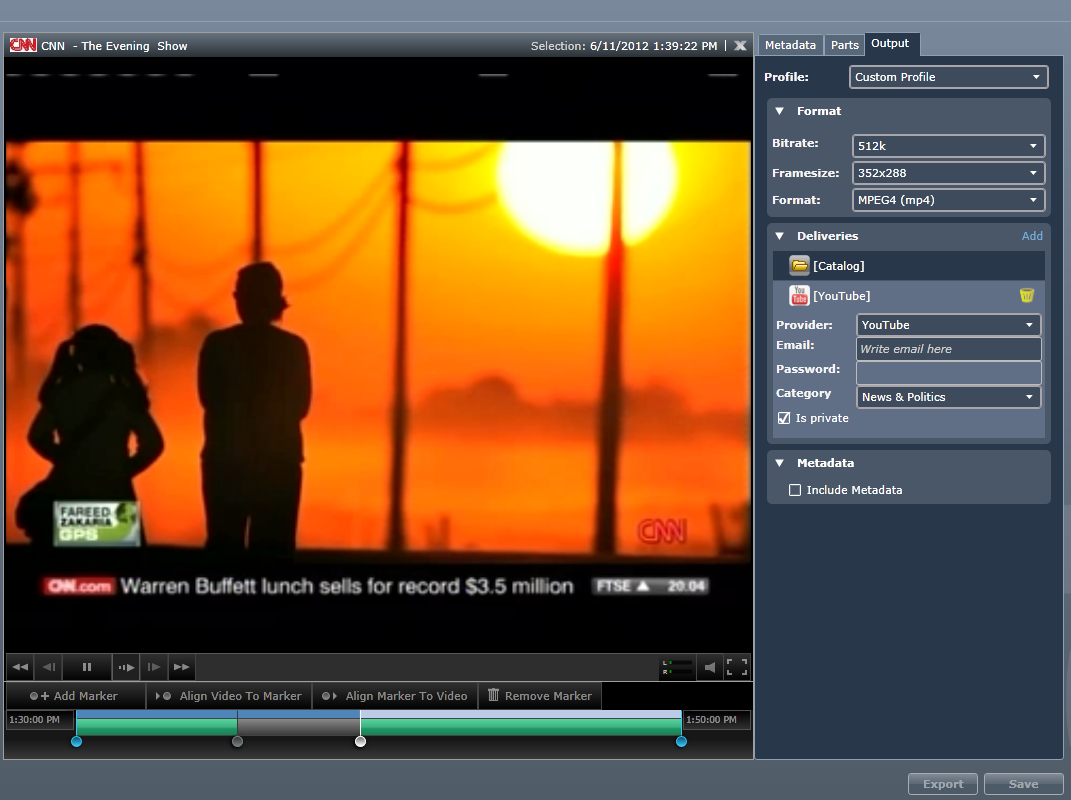This screenshot has height=800, width=1071.
Task: Click the Add Marker button
Action: click(x=74, y=695)
